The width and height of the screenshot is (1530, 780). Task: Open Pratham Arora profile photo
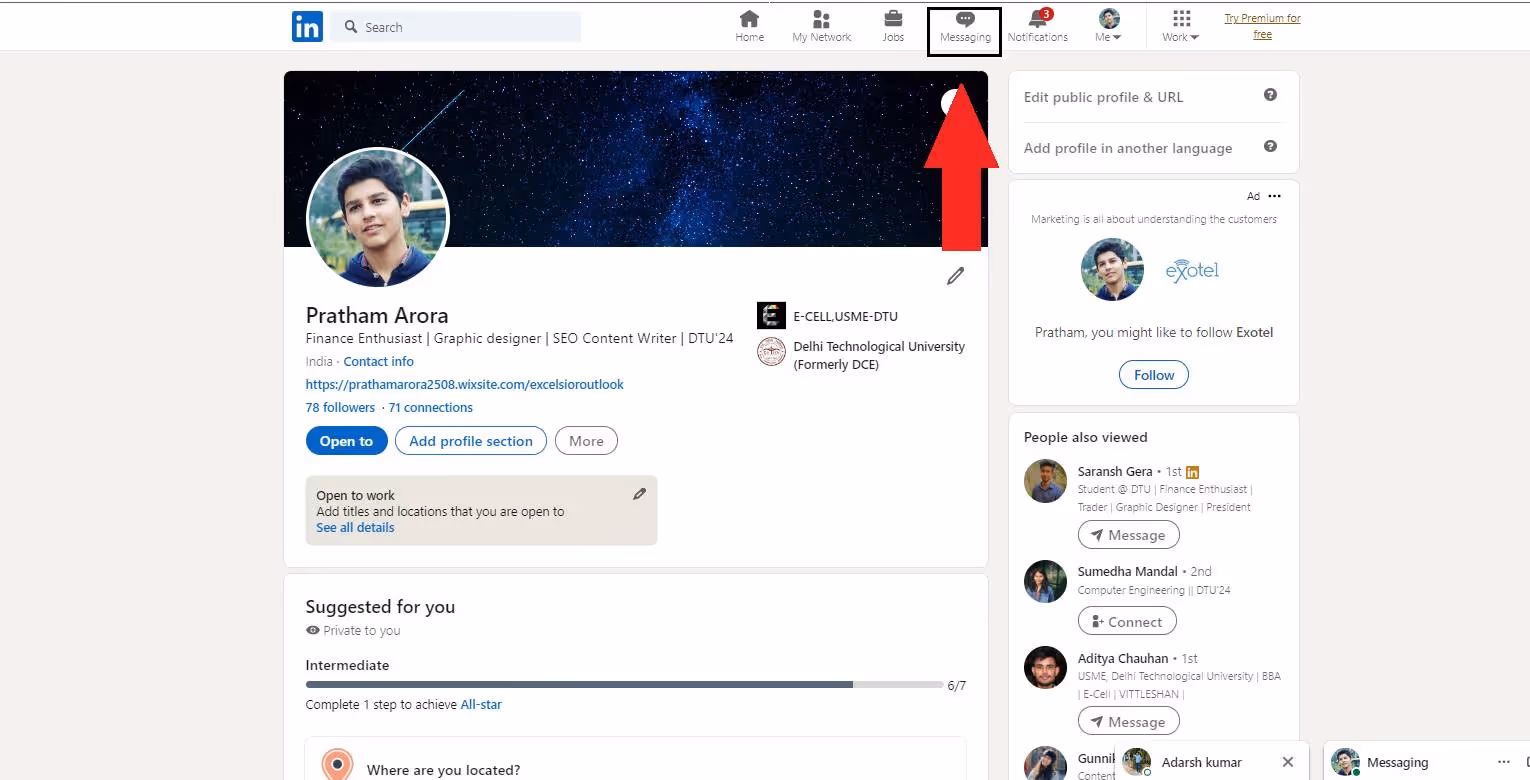(x=378, y=218)
